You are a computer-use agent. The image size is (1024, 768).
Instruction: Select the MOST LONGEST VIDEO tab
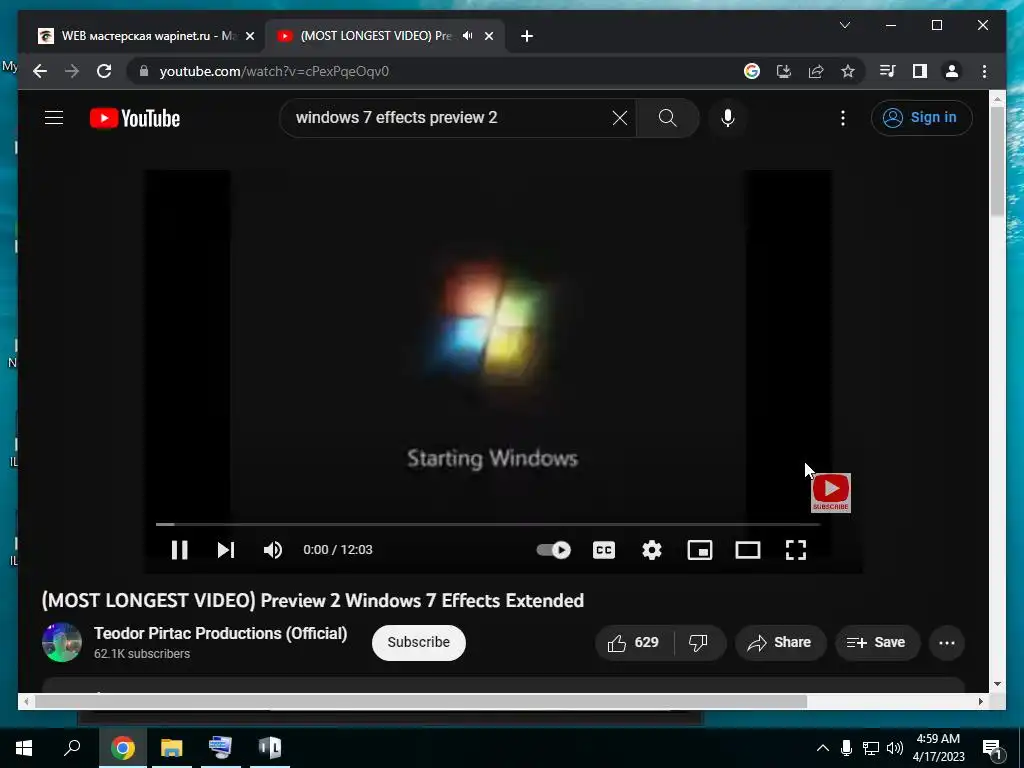coord(376,36)
